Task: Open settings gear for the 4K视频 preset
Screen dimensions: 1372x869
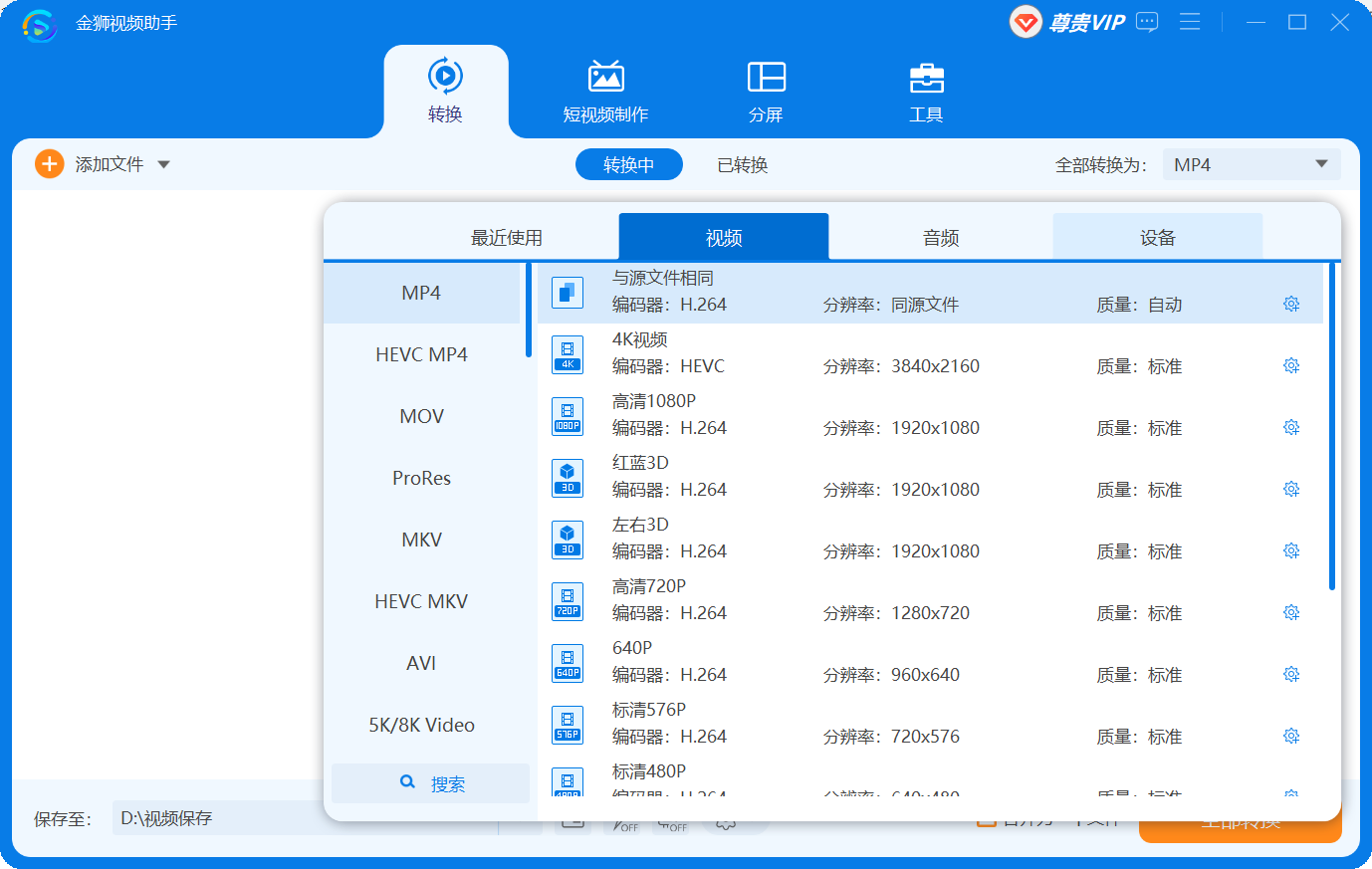Action: pos(1291,365)
